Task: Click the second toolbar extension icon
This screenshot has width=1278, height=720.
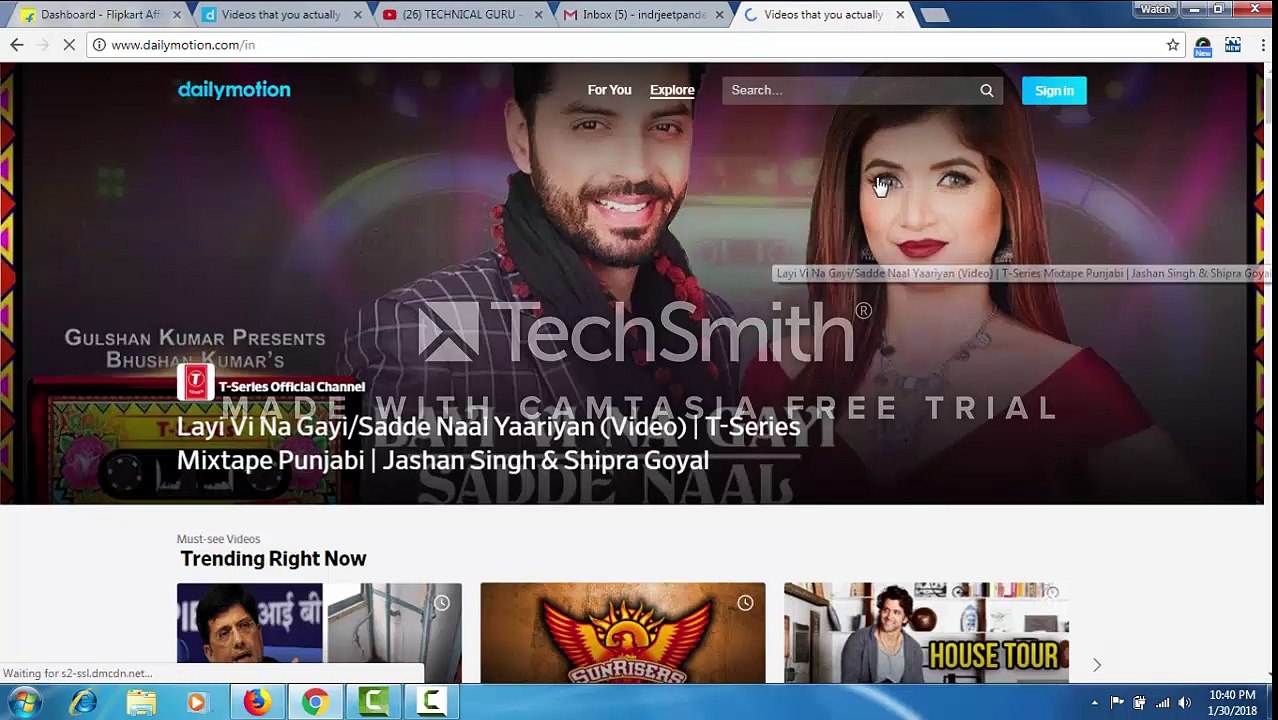Action: [x=1232, y=45]
